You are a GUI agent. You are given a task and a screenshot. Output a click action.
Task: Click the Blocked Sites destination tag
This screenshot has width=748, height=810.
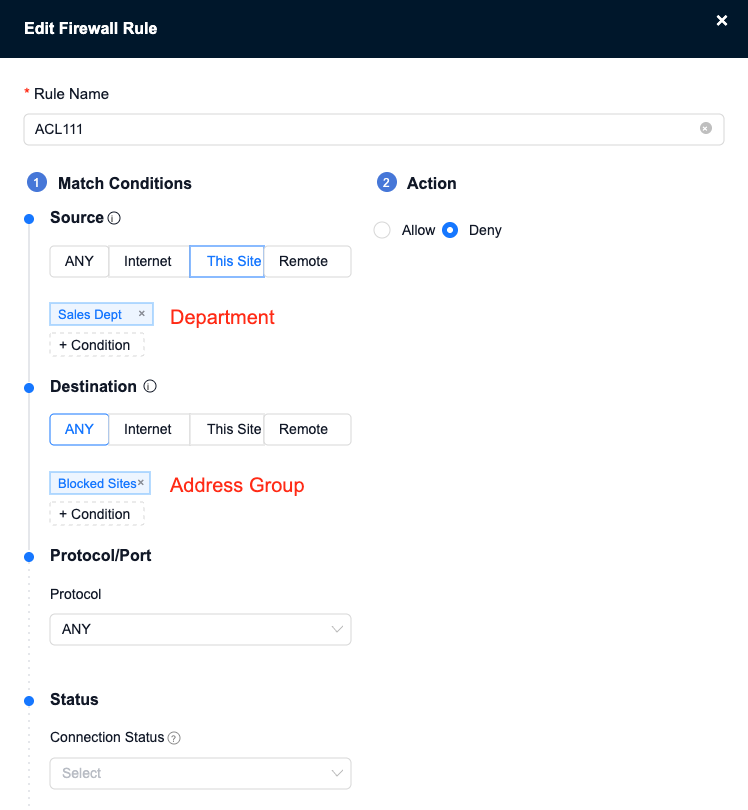(x=100, y=483)
